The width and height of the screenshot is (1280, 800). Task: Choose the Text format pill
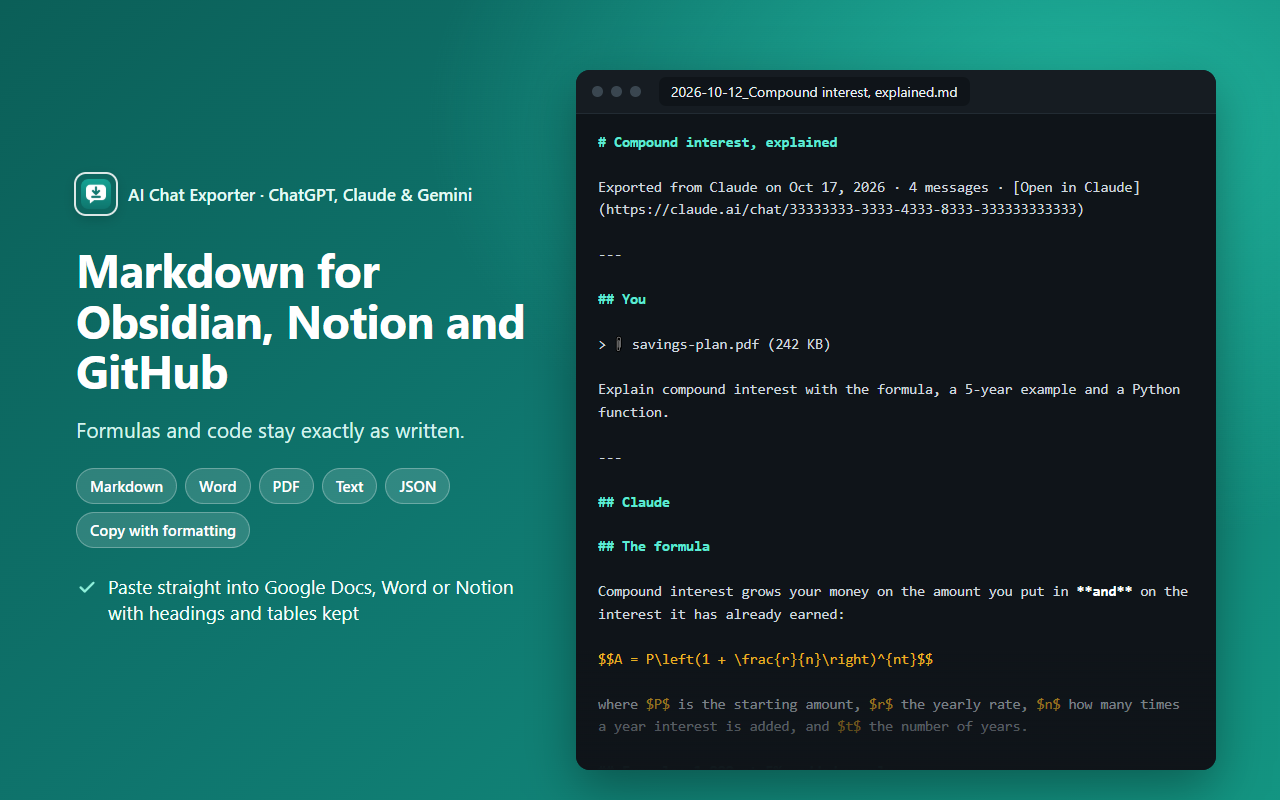tap(350, 486)
